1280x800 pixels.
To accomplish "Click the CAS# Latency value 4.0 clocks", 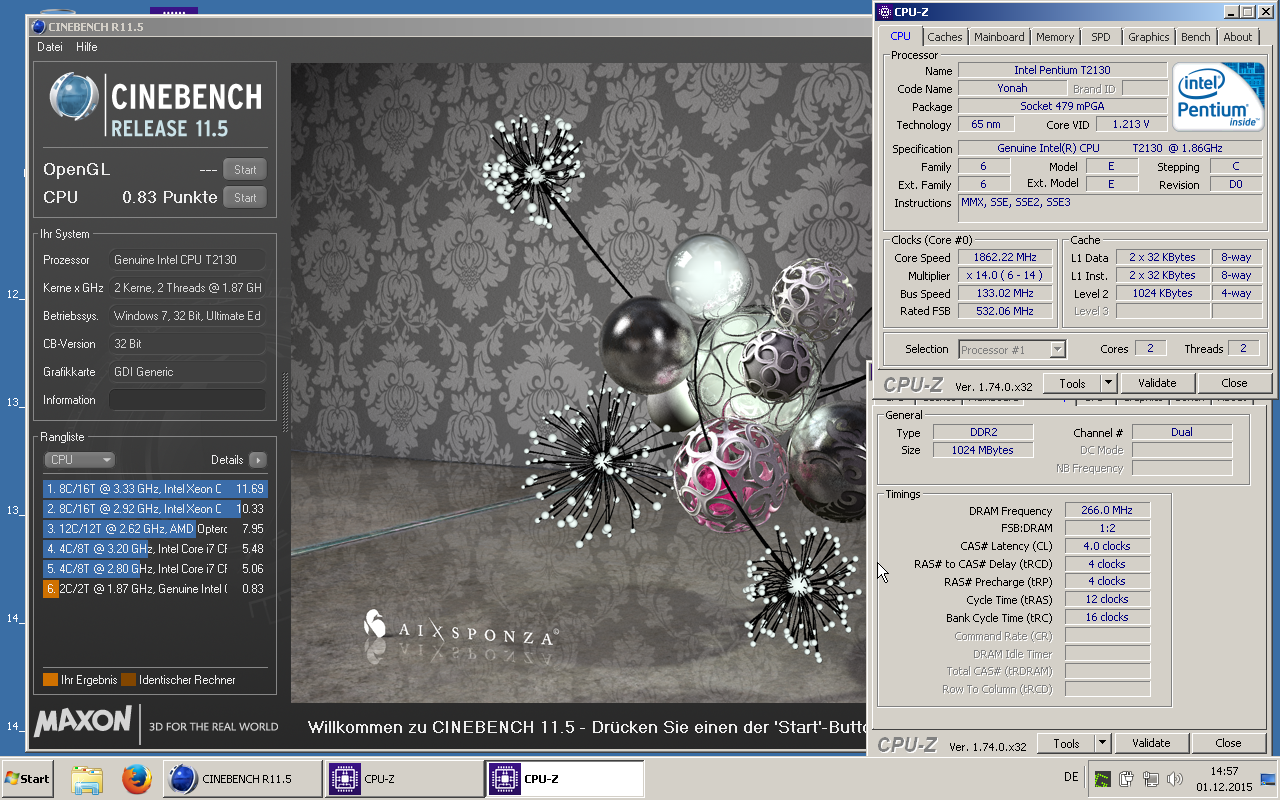I will 1107,546.
